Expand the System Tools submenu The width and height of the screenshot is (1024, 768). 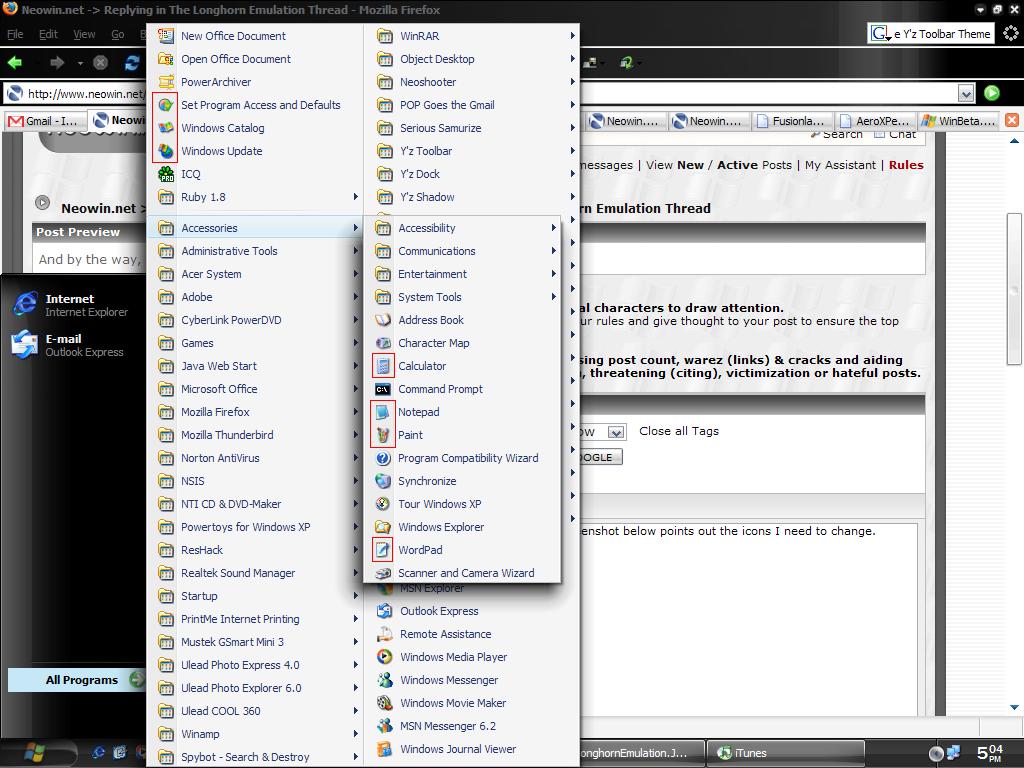click(423, 297)
